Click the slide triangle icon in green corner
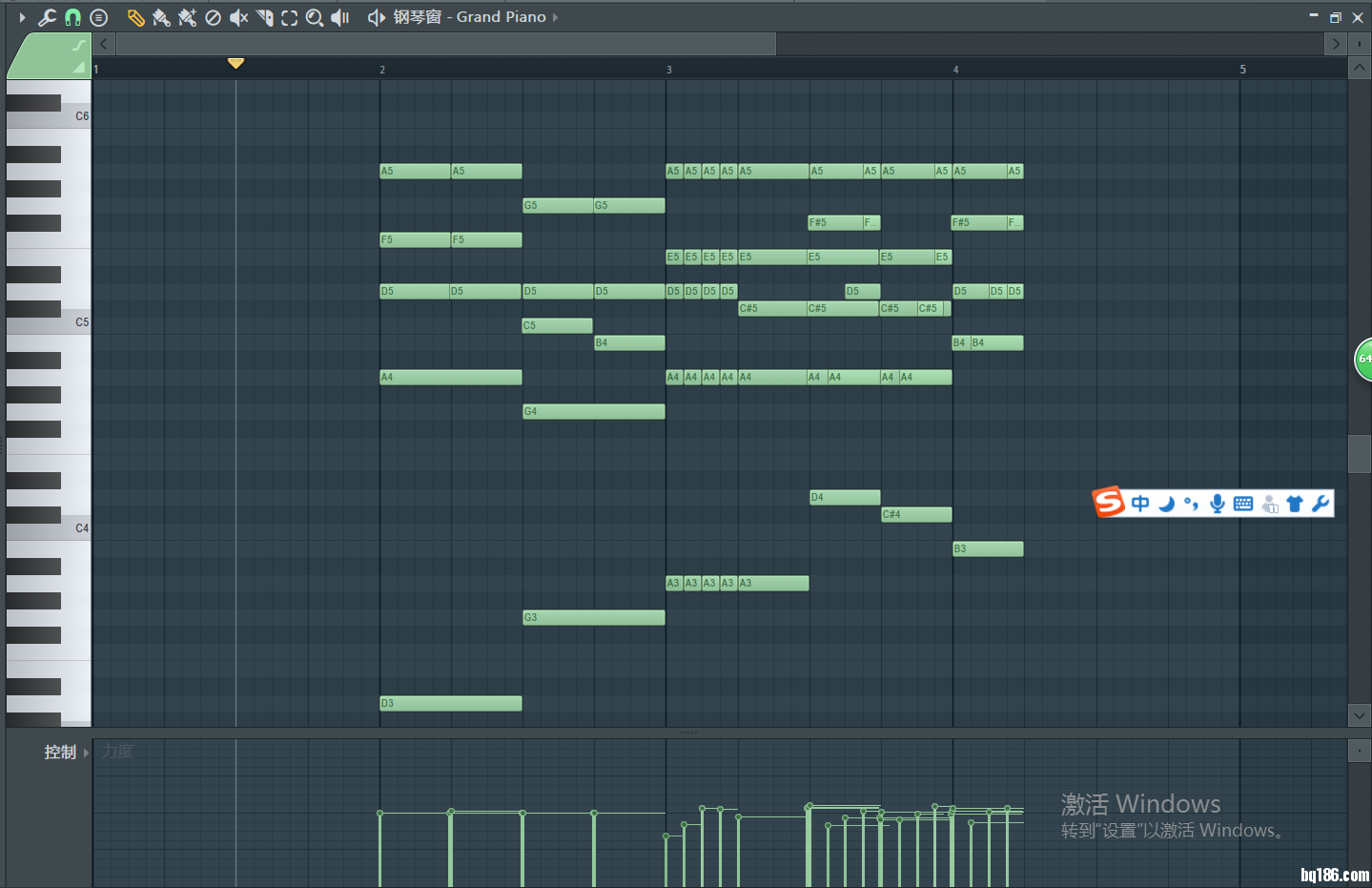This screenshot has height=888, width=1372. tap(79, 67)
